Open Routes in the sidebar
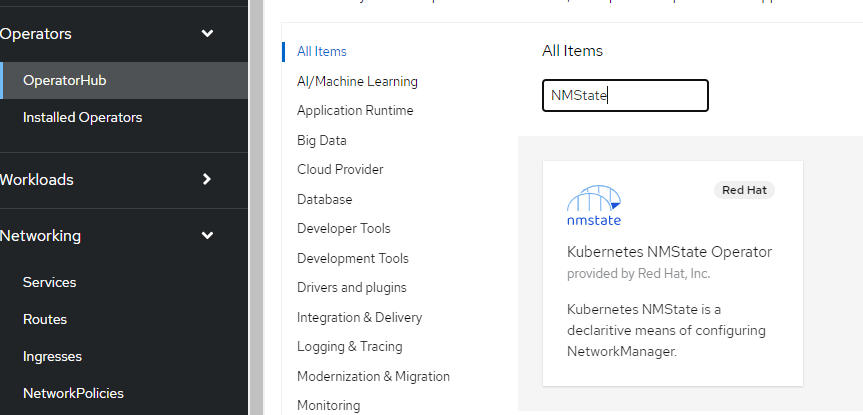 click(x=45, y=319)
